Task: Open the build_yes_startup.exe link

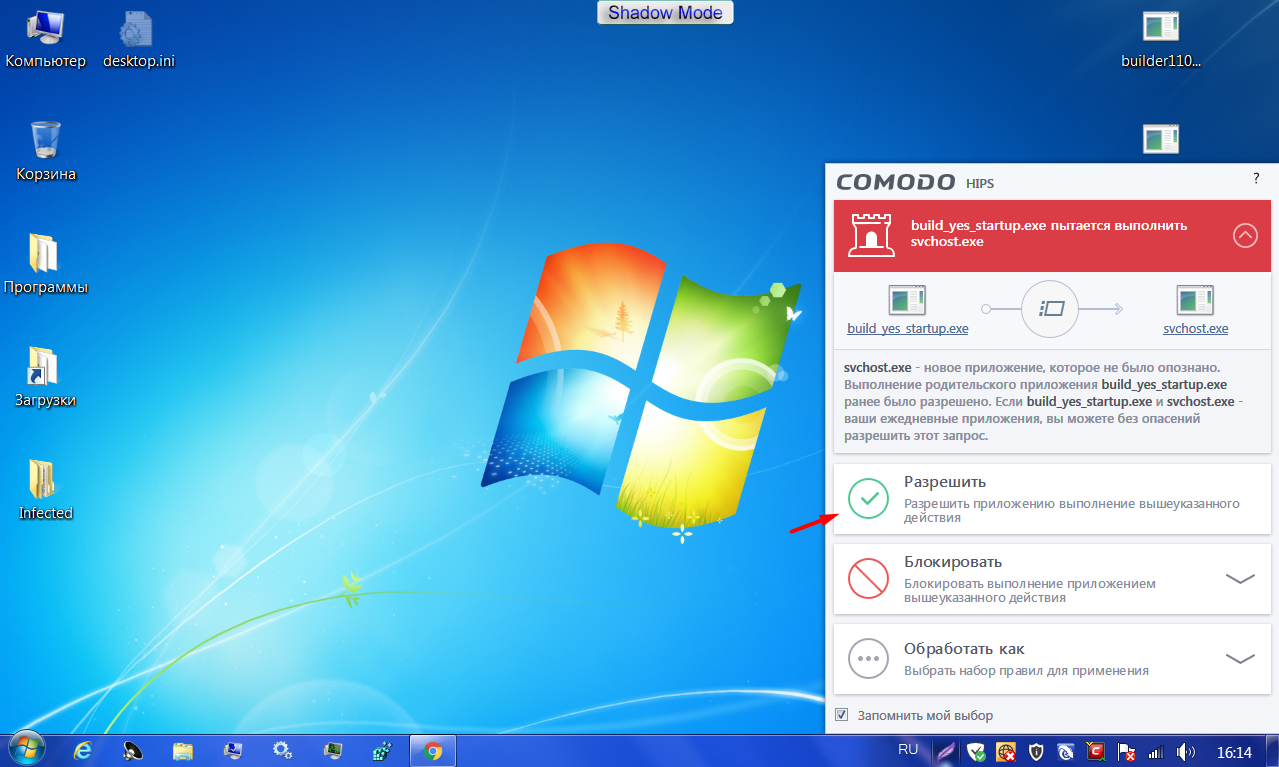Action: (907, 328)
